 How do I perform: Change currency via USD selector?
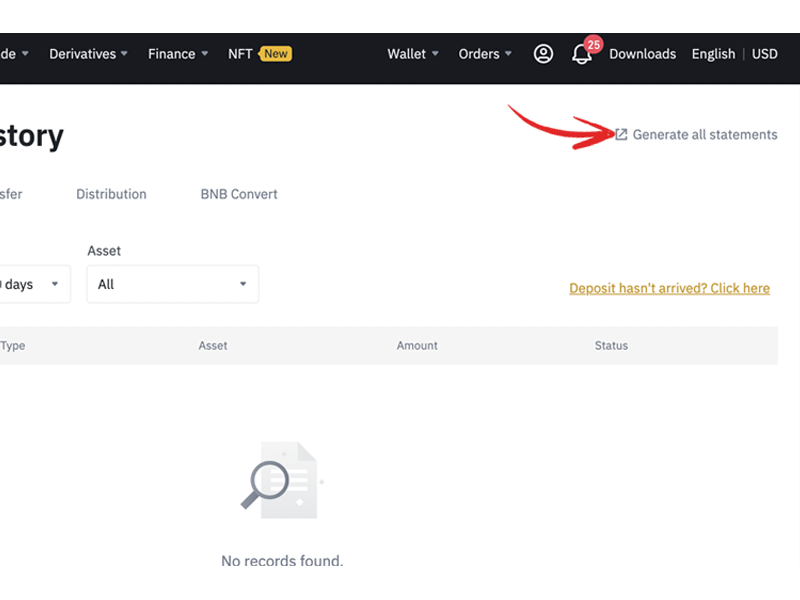[764, 54]
